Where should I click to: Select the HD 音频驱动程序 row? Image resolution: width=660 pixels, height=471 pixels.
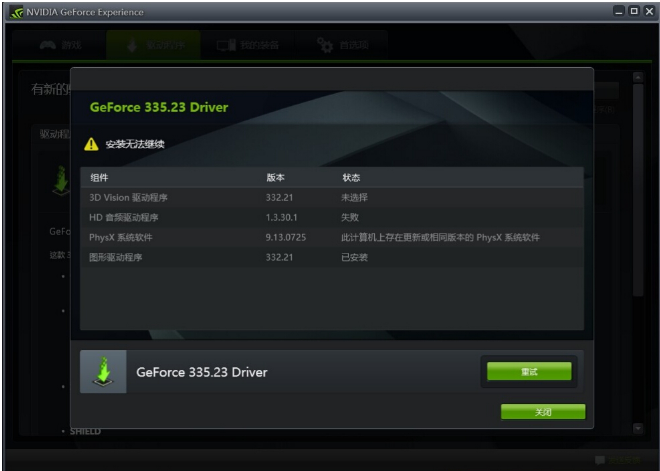tap(331, 217)
